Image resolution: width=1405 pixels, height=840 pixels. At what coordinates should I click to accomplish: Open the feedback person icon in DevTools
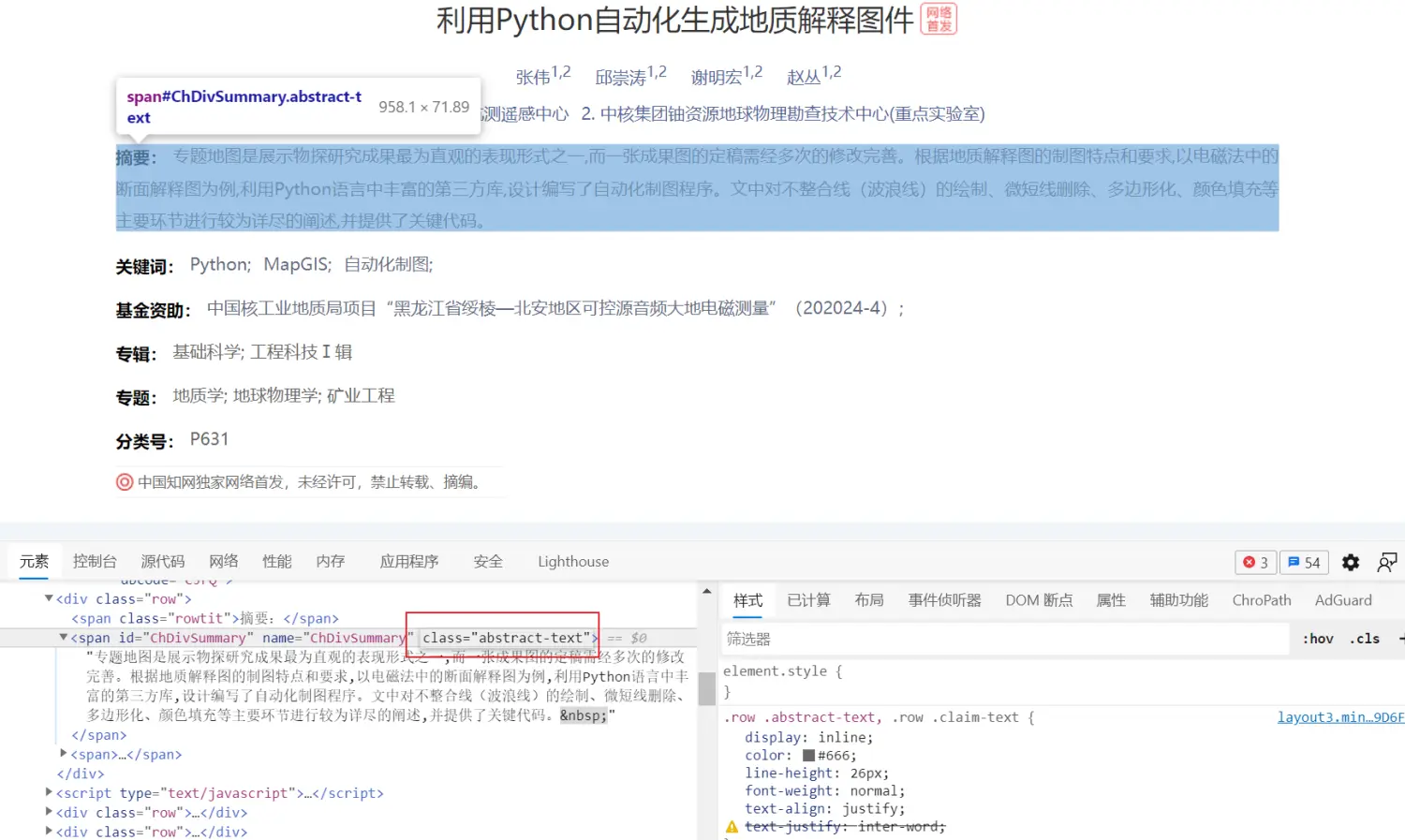(x=1387, y=562)
